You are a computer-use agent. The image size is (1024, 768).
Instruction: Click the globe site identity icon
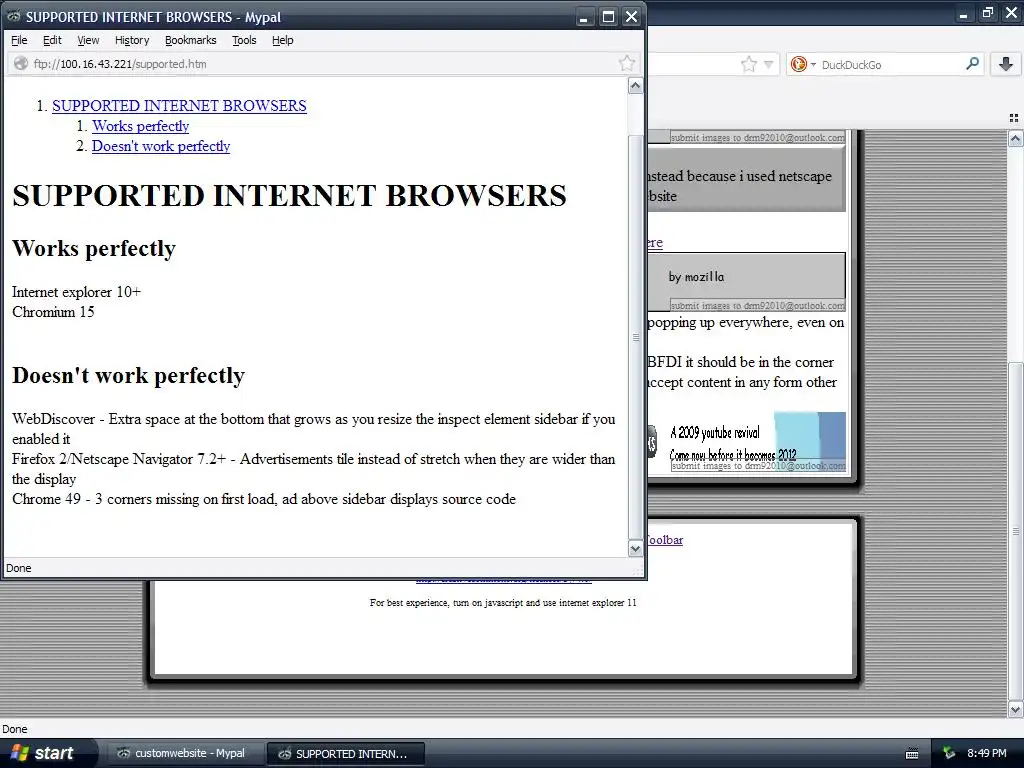(21, 63)
